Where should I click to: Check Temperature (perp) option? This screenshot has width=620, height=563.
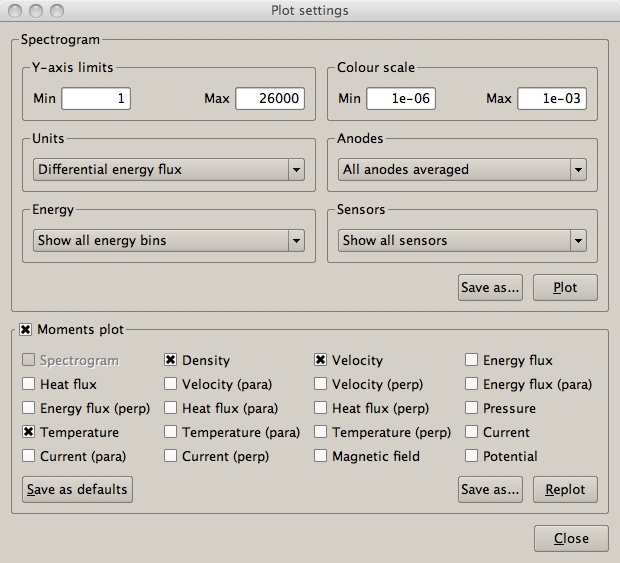click(320, 432)
